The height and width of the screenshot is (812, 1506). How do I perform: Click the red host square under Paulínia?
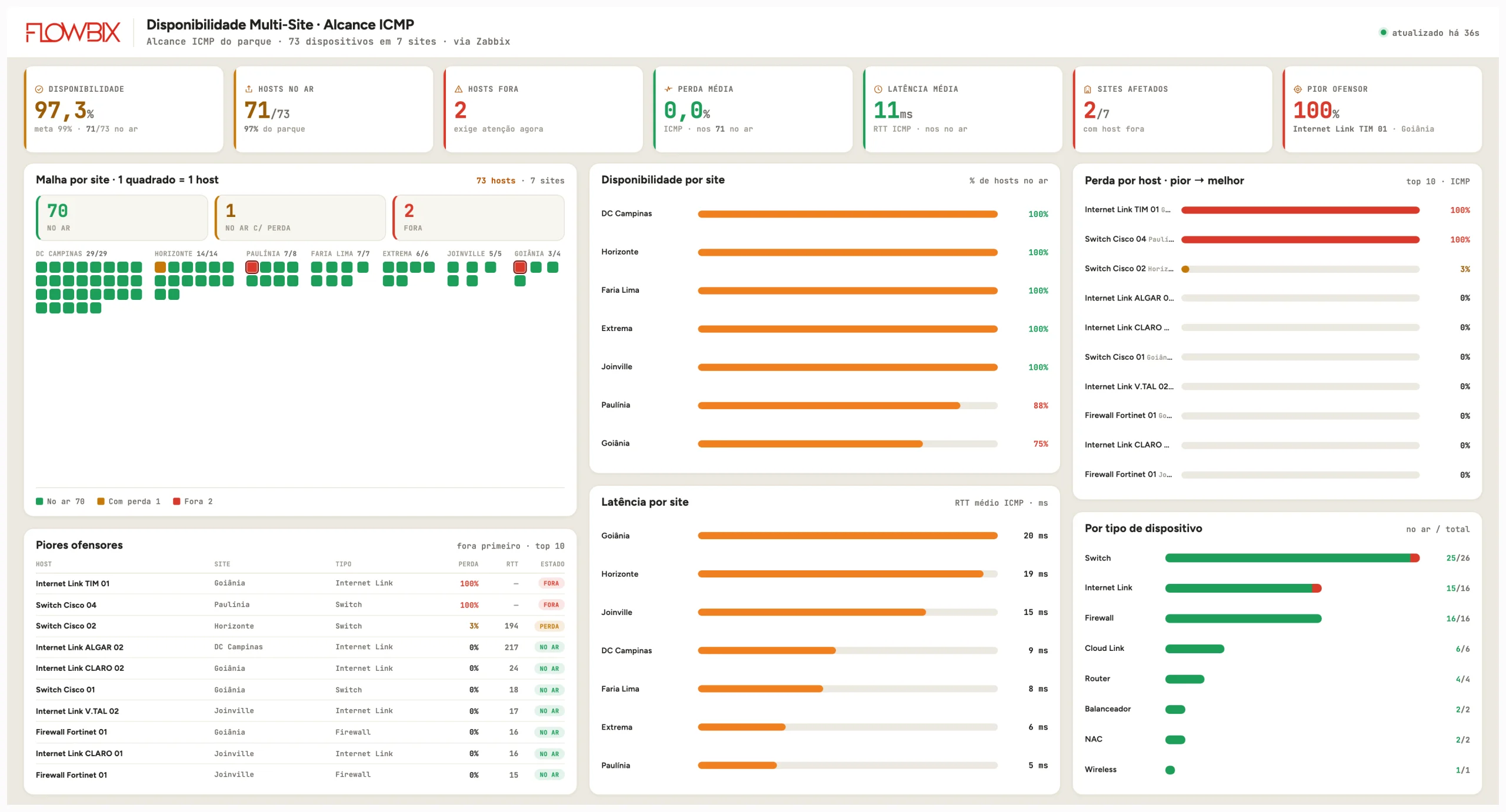point(252,267)
